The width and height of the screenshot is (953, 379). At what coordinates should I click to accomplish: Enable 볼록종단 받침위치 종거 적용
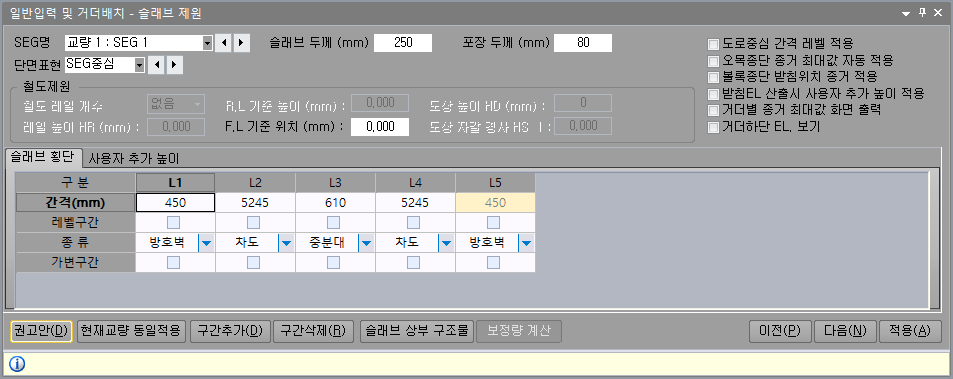click(x=713, y=77)
